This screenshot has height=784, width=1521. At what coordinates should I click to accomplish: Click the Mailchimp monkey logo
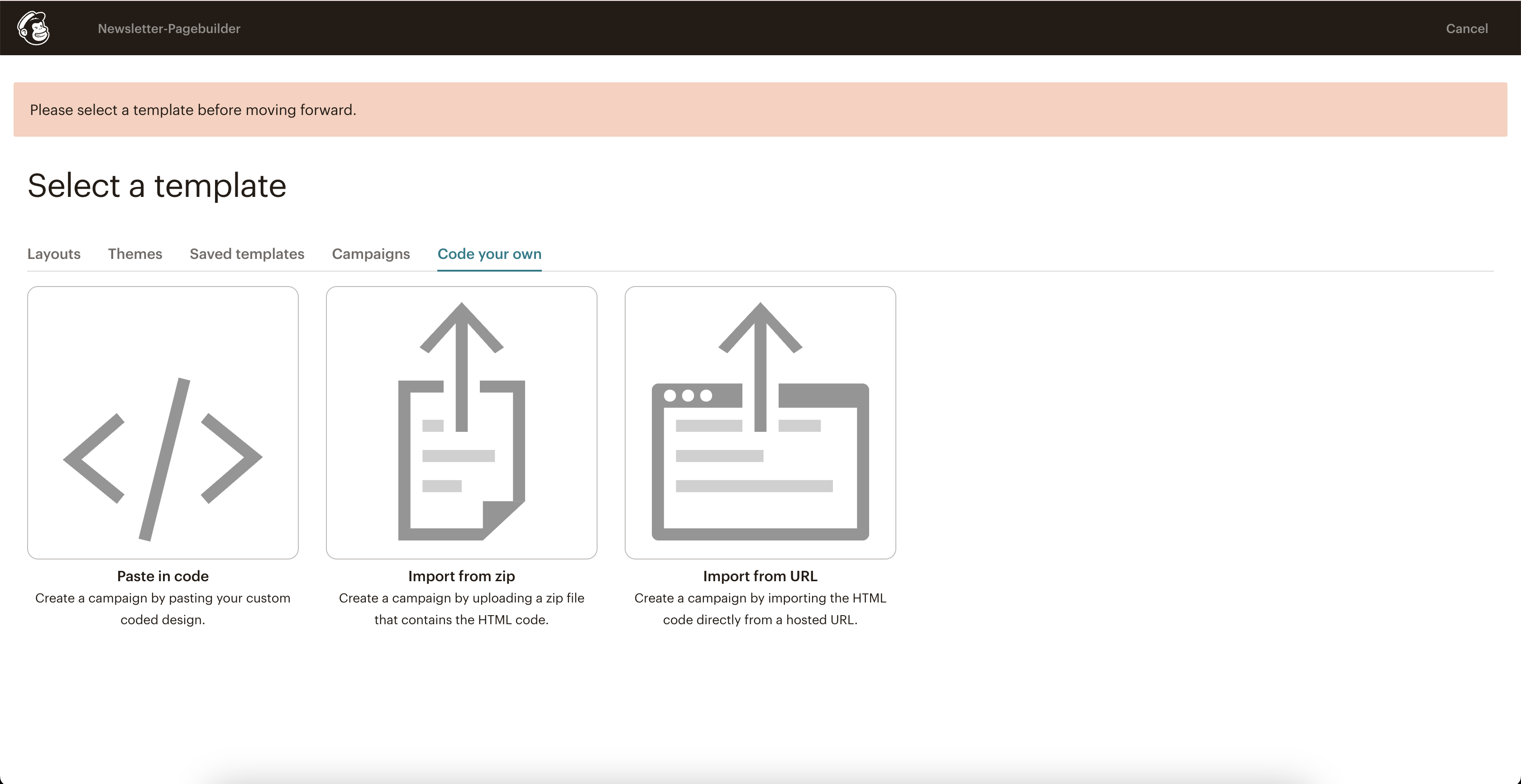33,28
